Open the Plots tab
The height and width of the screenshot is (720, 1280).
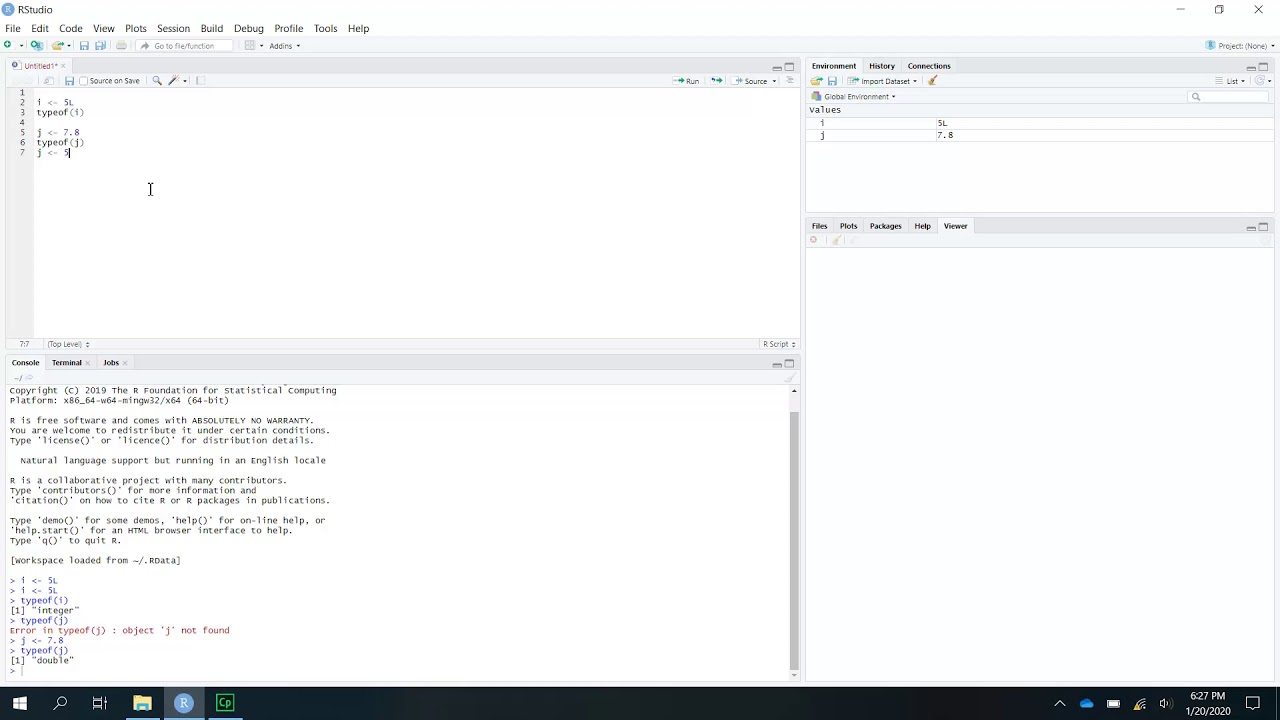(x=848, y=226)
